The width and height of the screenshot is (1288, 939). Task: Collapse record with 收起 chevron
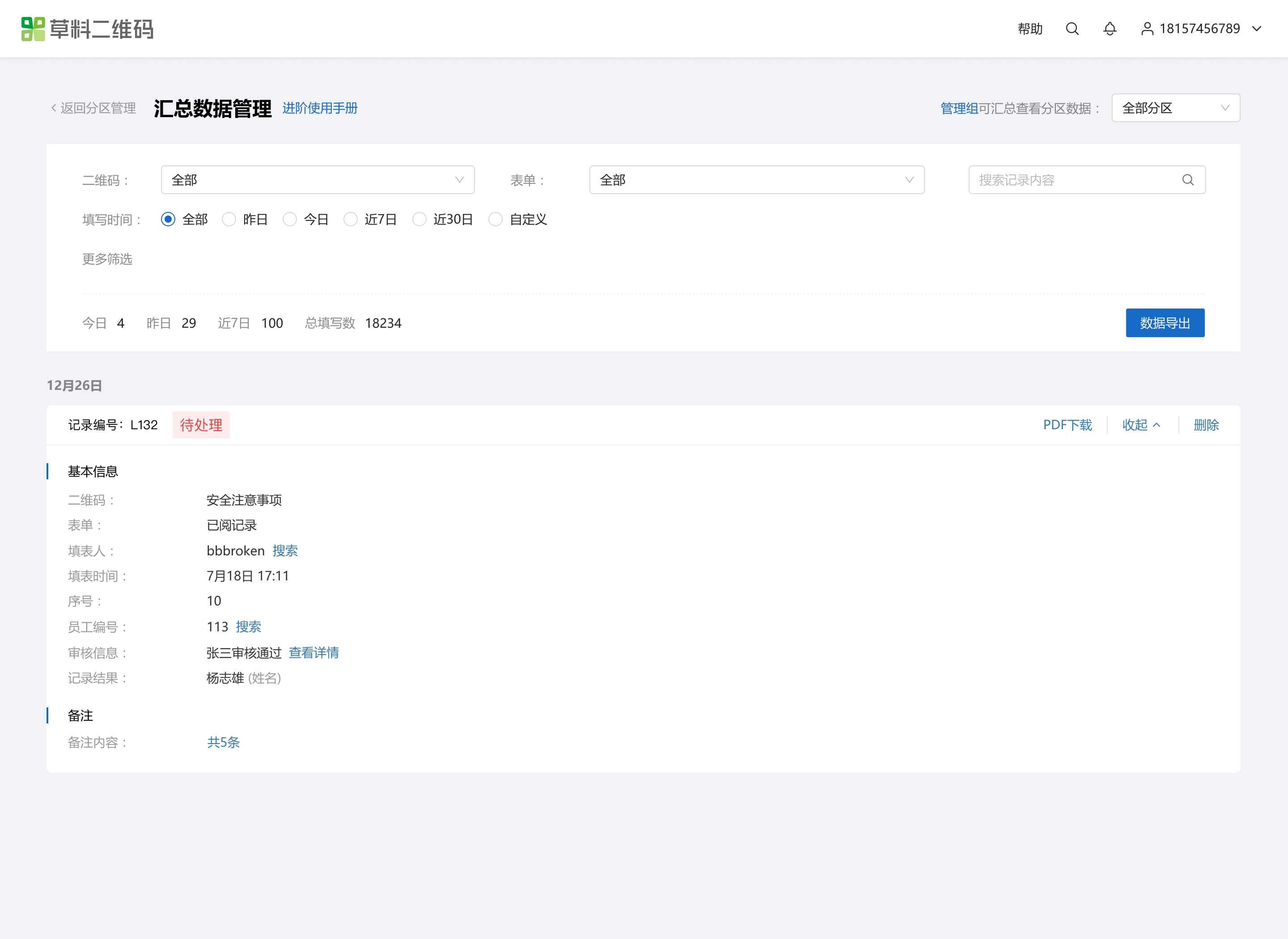pos(1141,425)
